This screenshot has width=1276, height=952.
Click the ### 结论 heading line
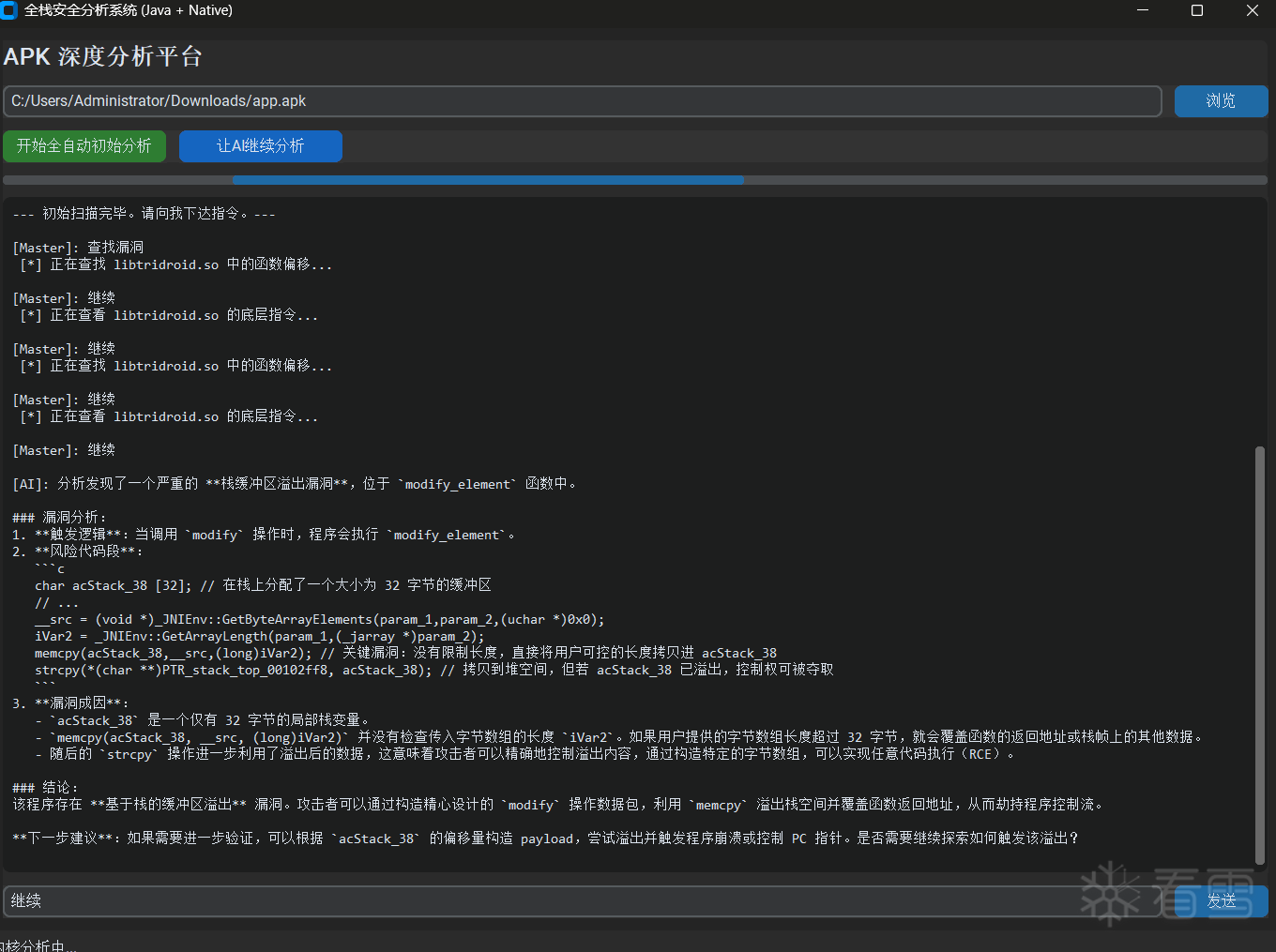pyautogui.click(x=46, y=788)
